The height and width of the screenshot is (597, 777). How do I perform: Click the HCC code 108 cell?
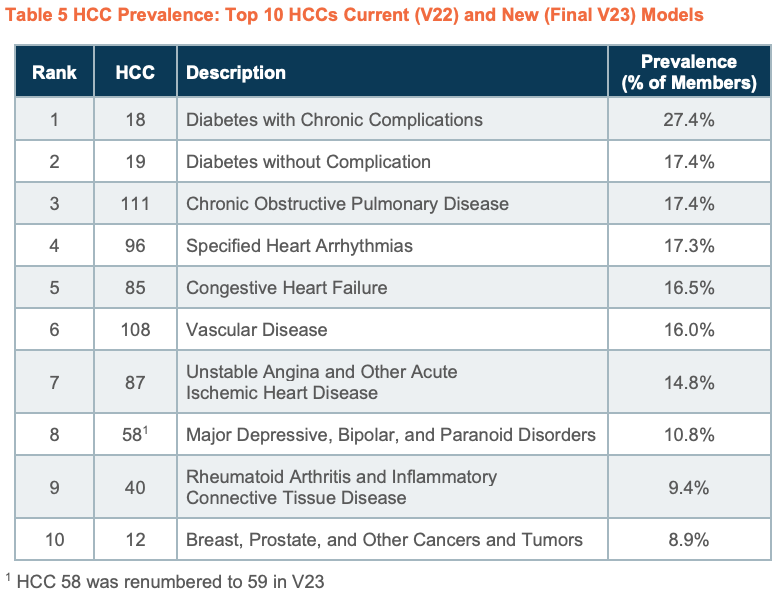tap(135, 330)
